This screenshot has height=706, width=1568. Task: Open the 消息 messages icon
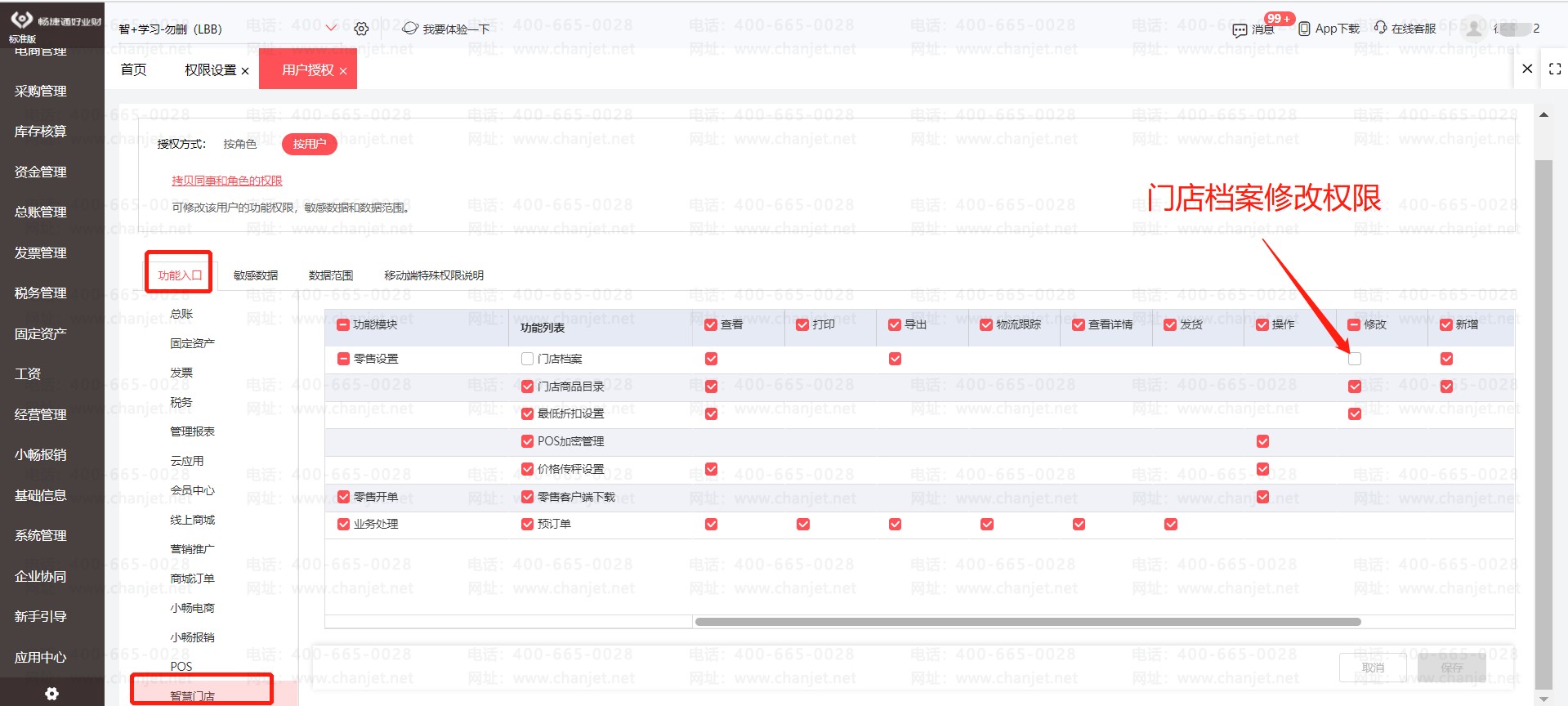tap(1240, 30)
